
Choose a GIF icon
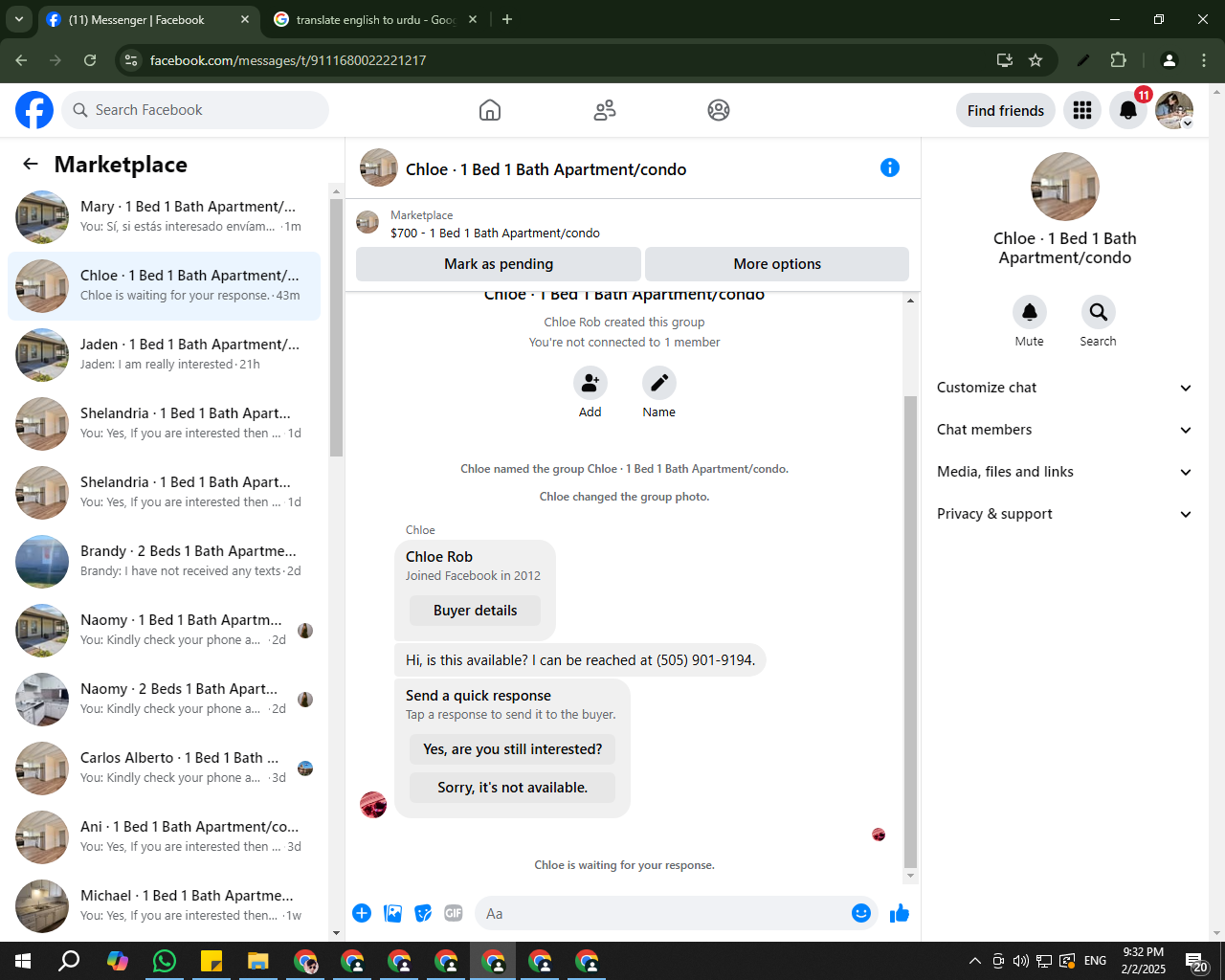(x=454, y=913)
